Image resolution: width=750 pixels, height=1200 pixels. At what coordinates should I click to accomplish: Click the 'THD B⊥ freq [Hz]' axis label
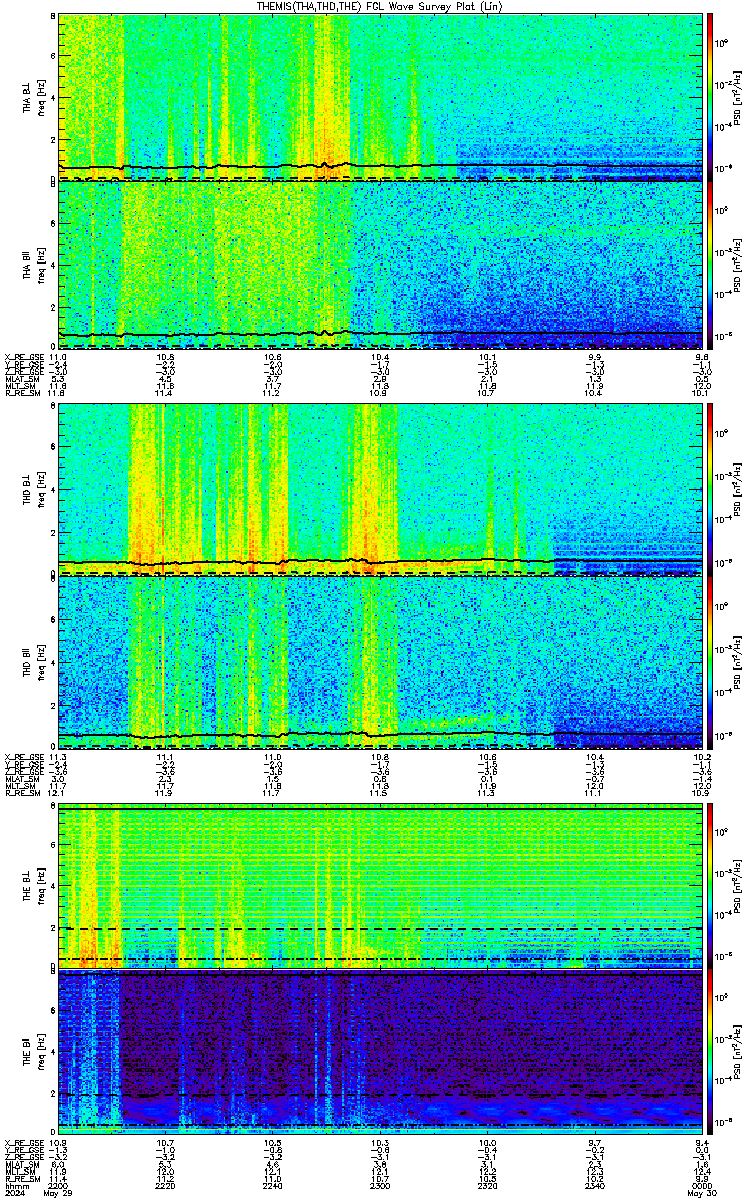tap(34, 490)
